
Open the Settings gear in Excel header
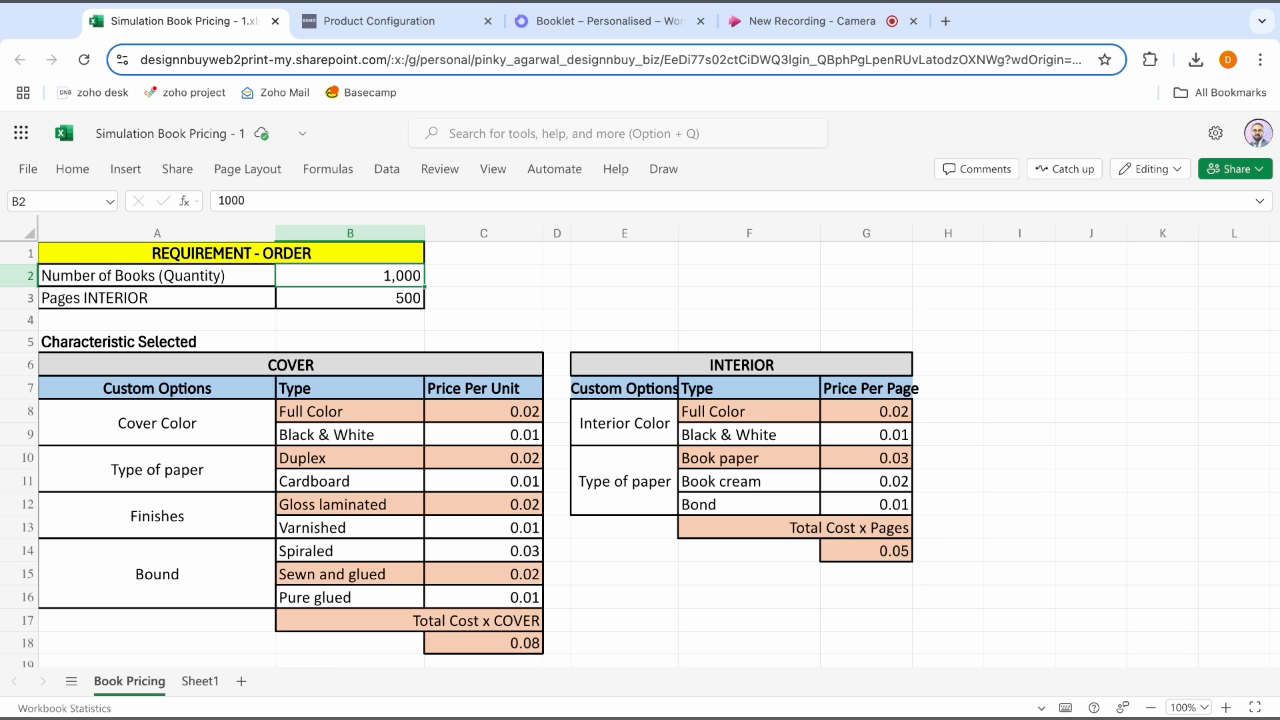[x=1215, y=133]
